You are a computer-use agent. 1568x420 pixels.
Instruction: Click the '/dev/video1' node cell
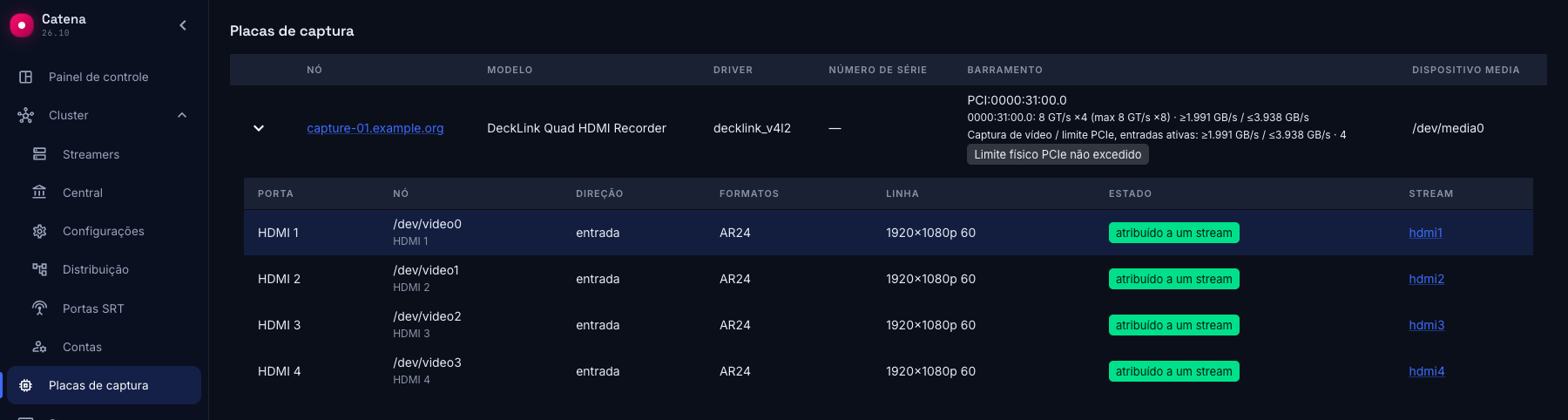point(426,270)
